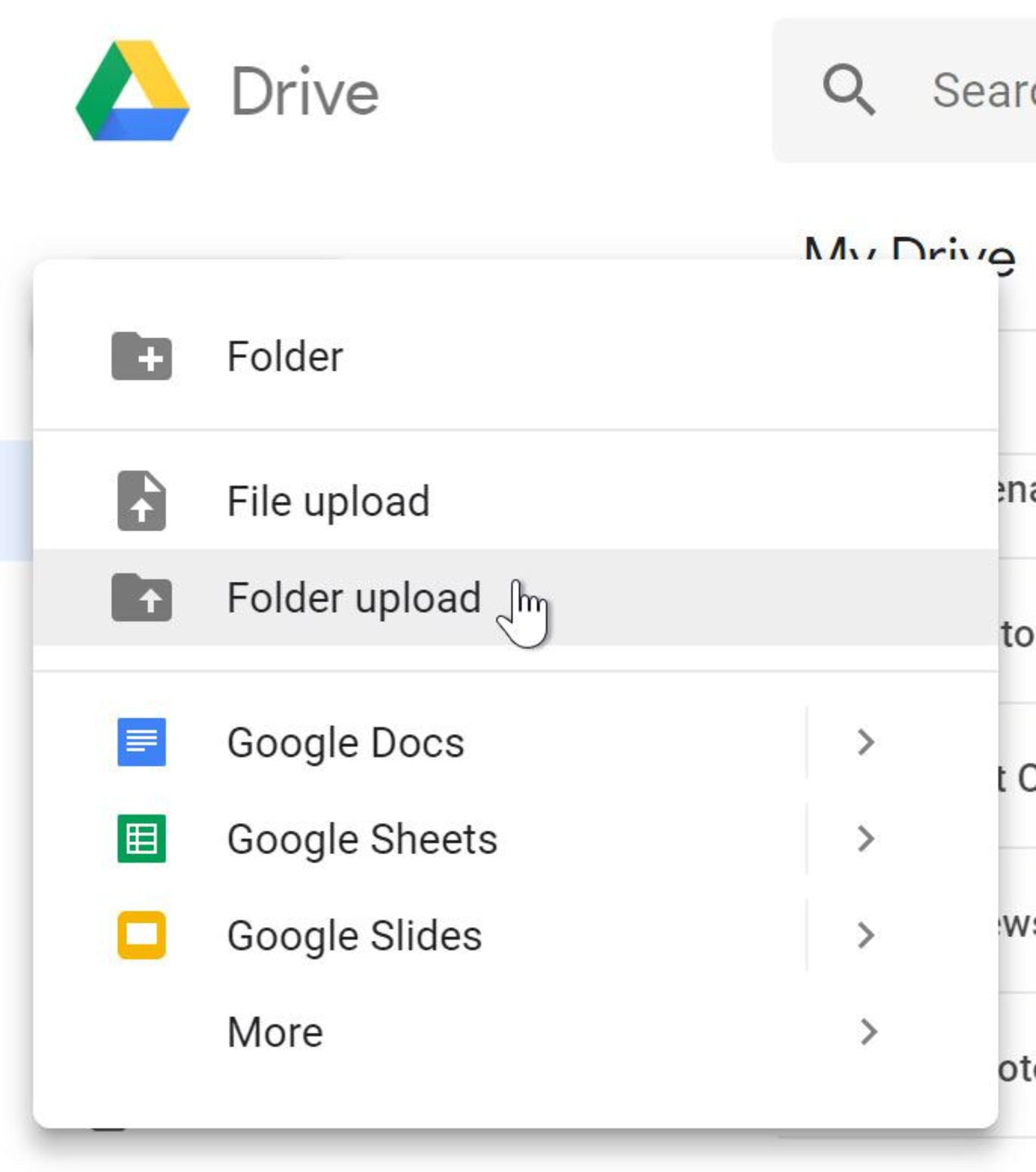Screen dimensions: 1036x1172
Task: Click the search magnifier icon
Action: (x=849, y=90)
